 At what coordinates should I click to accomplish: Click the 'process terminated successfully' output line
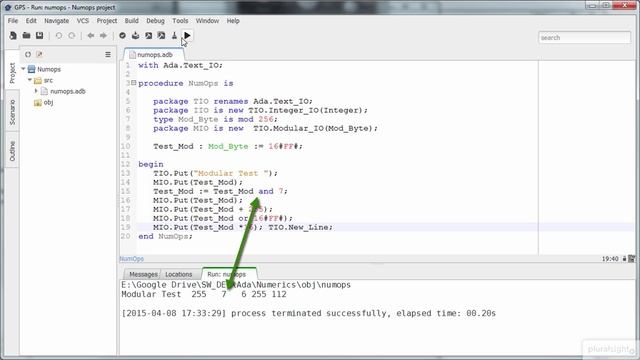click(x=309, y=313)
